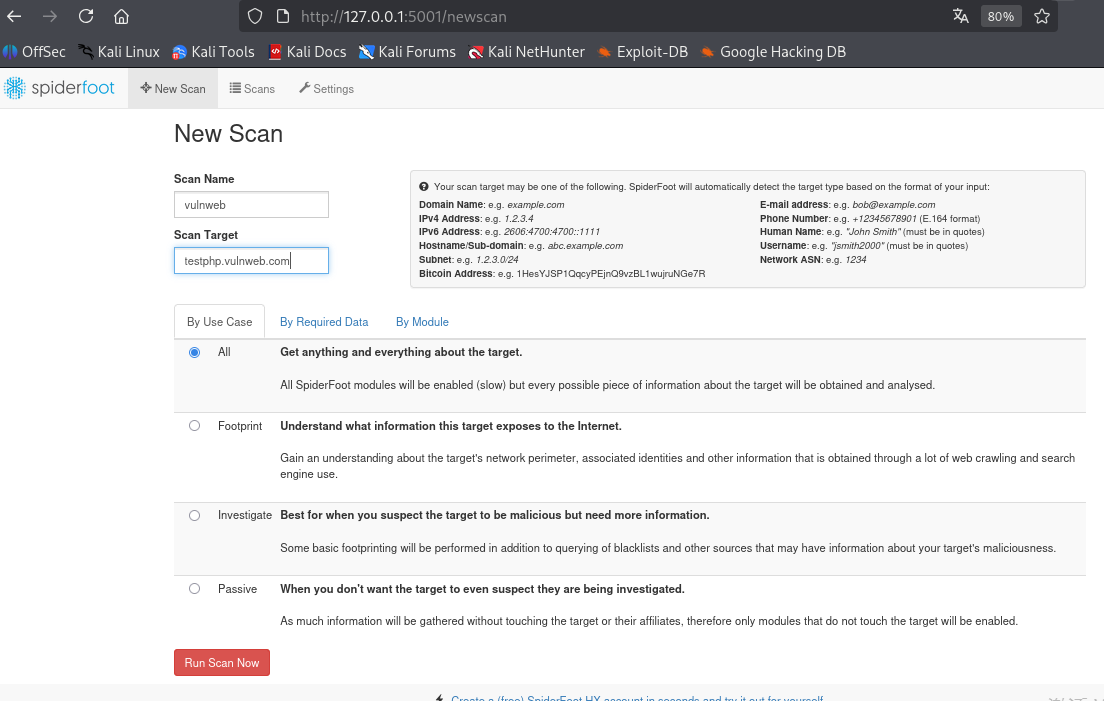This screenshot has height=701, width=1104.
Task: Switch to By Required Data tab
Action: pos(324,322)
